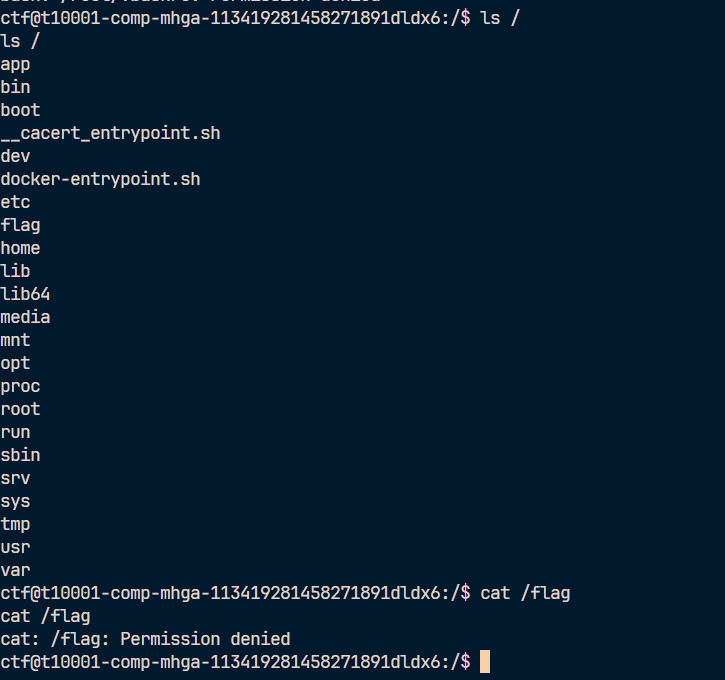
Task: Click the 'usr' entry in ls output
Action: 16,547
